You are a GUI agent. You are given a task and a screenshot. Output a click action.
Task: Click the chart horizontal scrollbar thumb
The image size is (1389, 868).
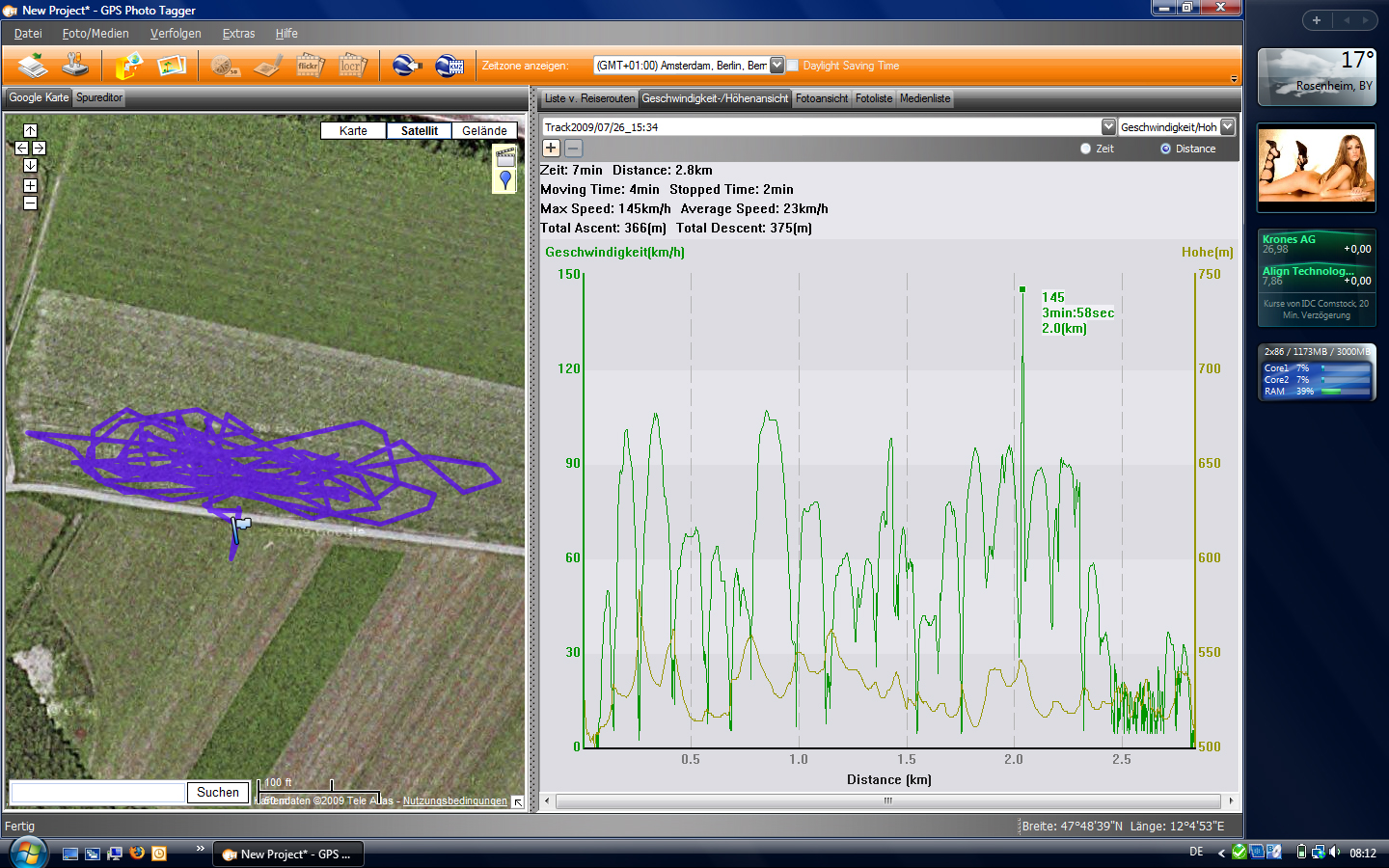click(888, 800)
